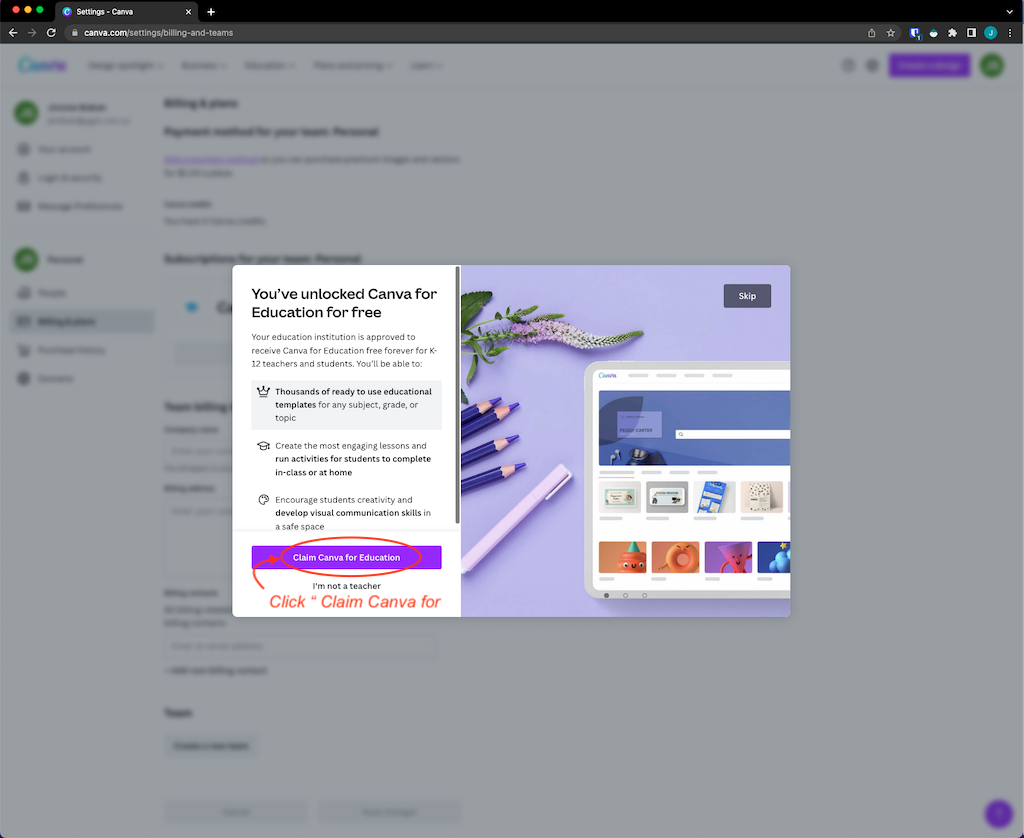The width and height of the screenshot is (1024, 838).
Task: Open the green account avatar in Canva header
Action: pyautogui.click(x=993, y=65)
